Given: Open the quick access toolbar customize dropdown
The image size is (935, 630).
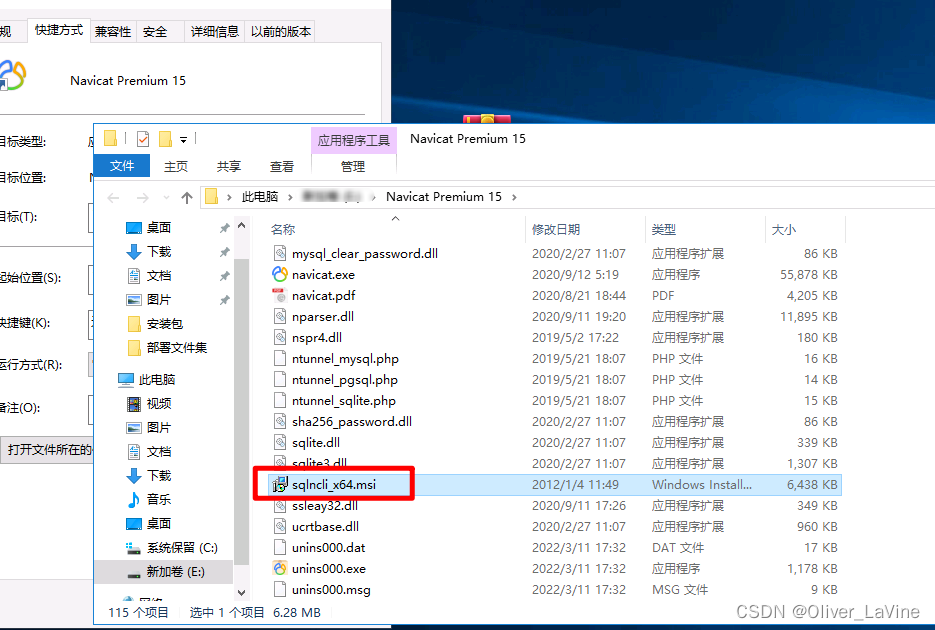Looking at the screenshot, I should [184, 140].
